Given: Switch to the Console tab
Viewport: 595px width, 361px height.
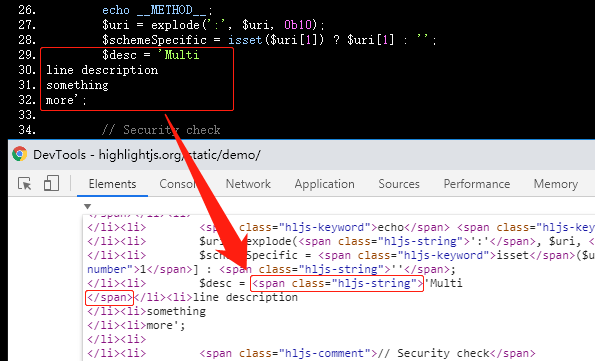Looking at the screenshot, I should click(x=178, y=184).
